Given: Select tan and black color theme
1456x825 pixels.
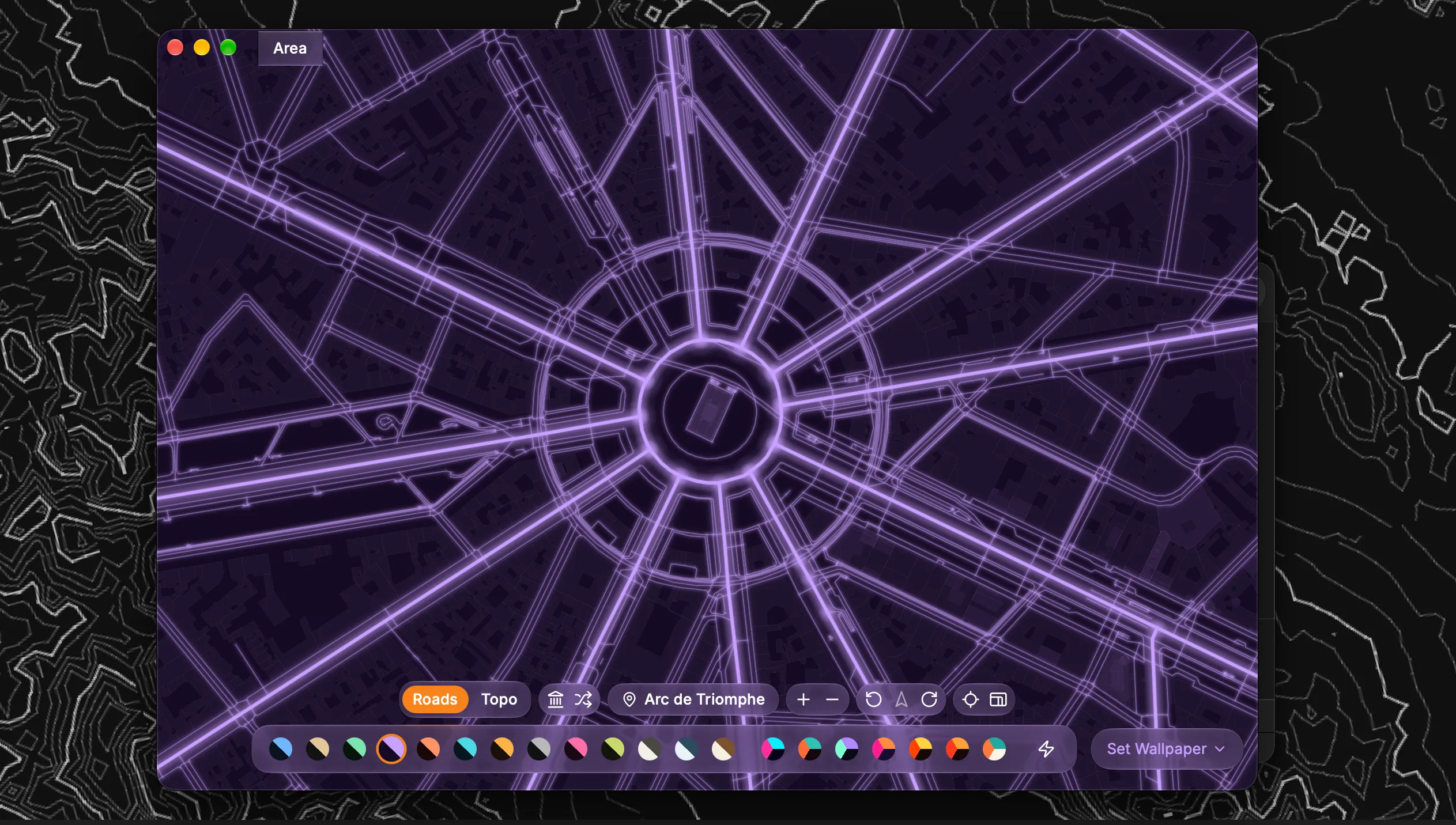Looking at the screenshot, I should (318, 749).
